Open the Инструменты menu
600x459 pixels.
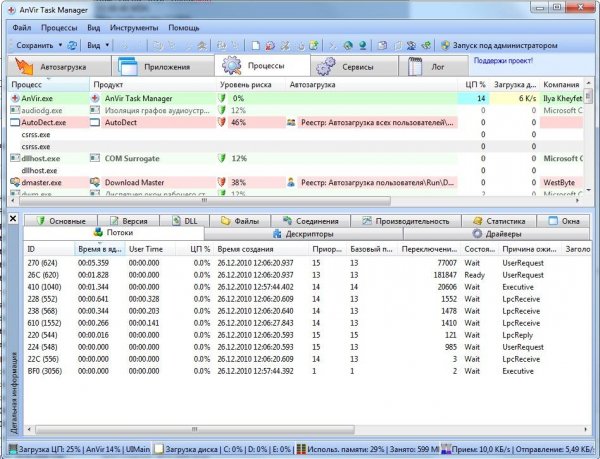click(x=134, y=28)
